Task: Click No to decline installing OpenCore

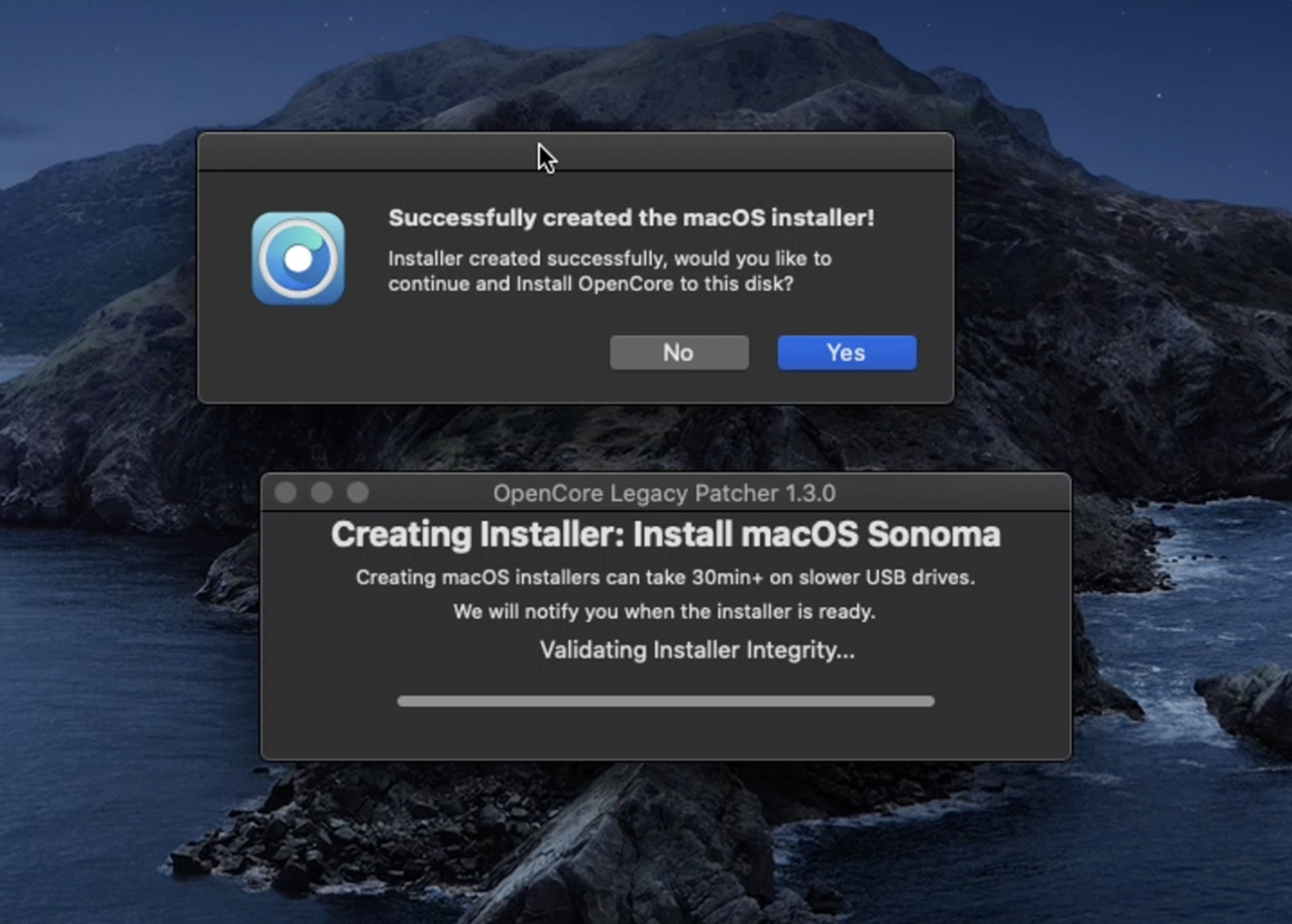Action: pyautogui.click(x=679, y=352)
